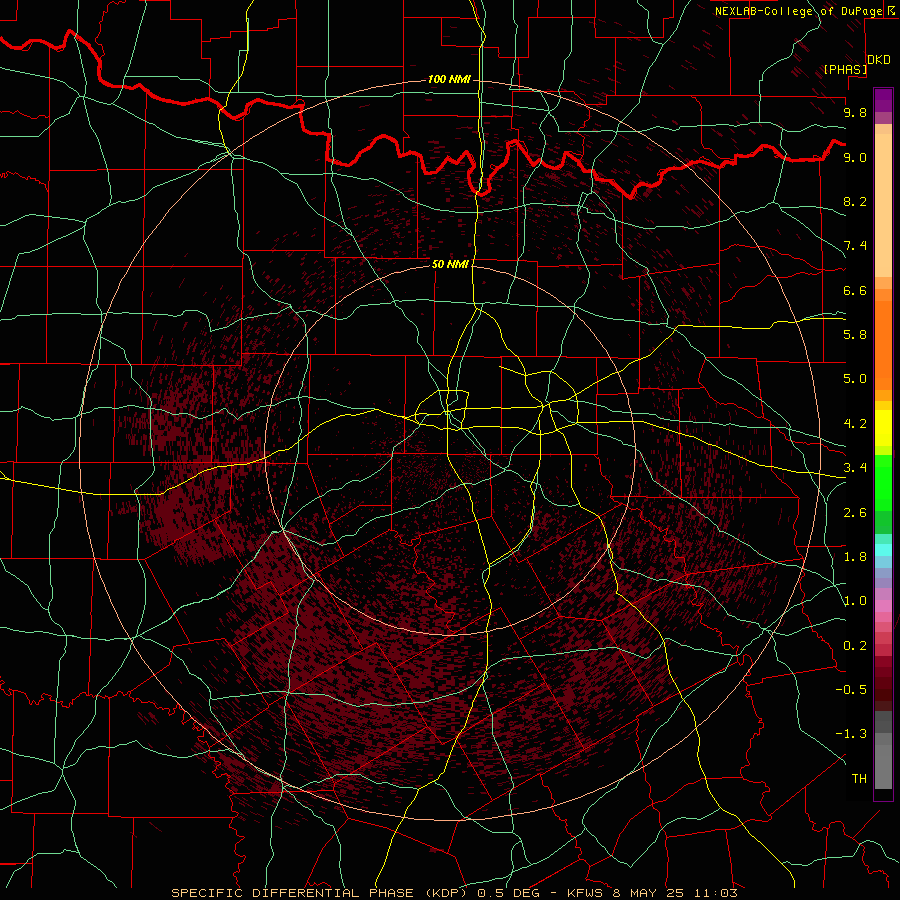Viewport: 900px width, 900px height.
Task: Click the 7.4 value on the color scale
Action: tap(855, 246)
